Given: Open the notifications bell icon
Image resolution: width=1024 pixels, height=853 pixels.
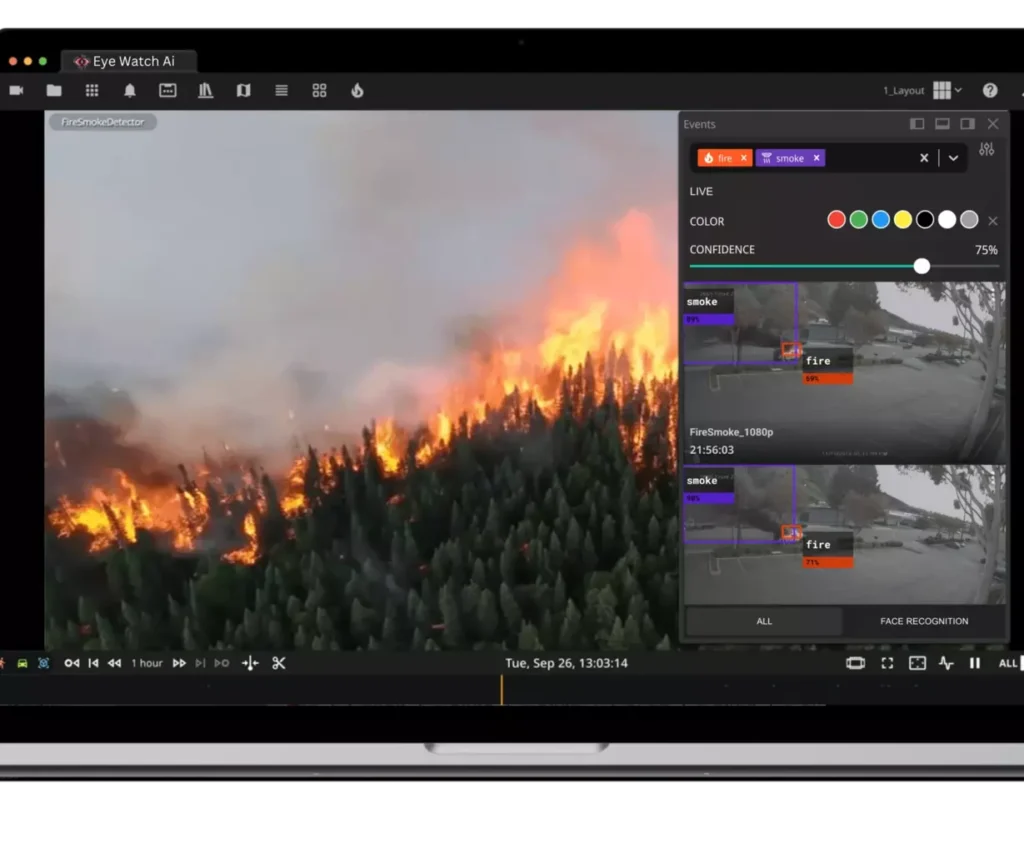Looking at the screenshot, I should [x=130, y=90].
